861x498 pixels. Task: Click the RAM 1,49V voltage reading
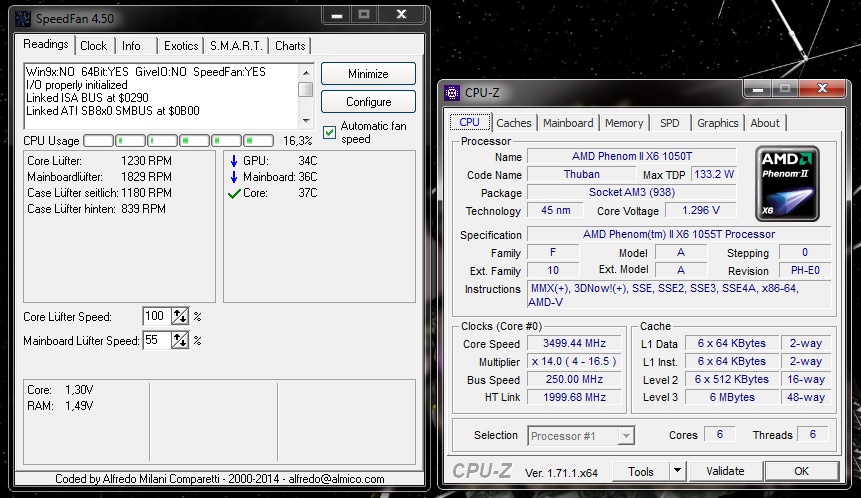[x=60, y=406]
